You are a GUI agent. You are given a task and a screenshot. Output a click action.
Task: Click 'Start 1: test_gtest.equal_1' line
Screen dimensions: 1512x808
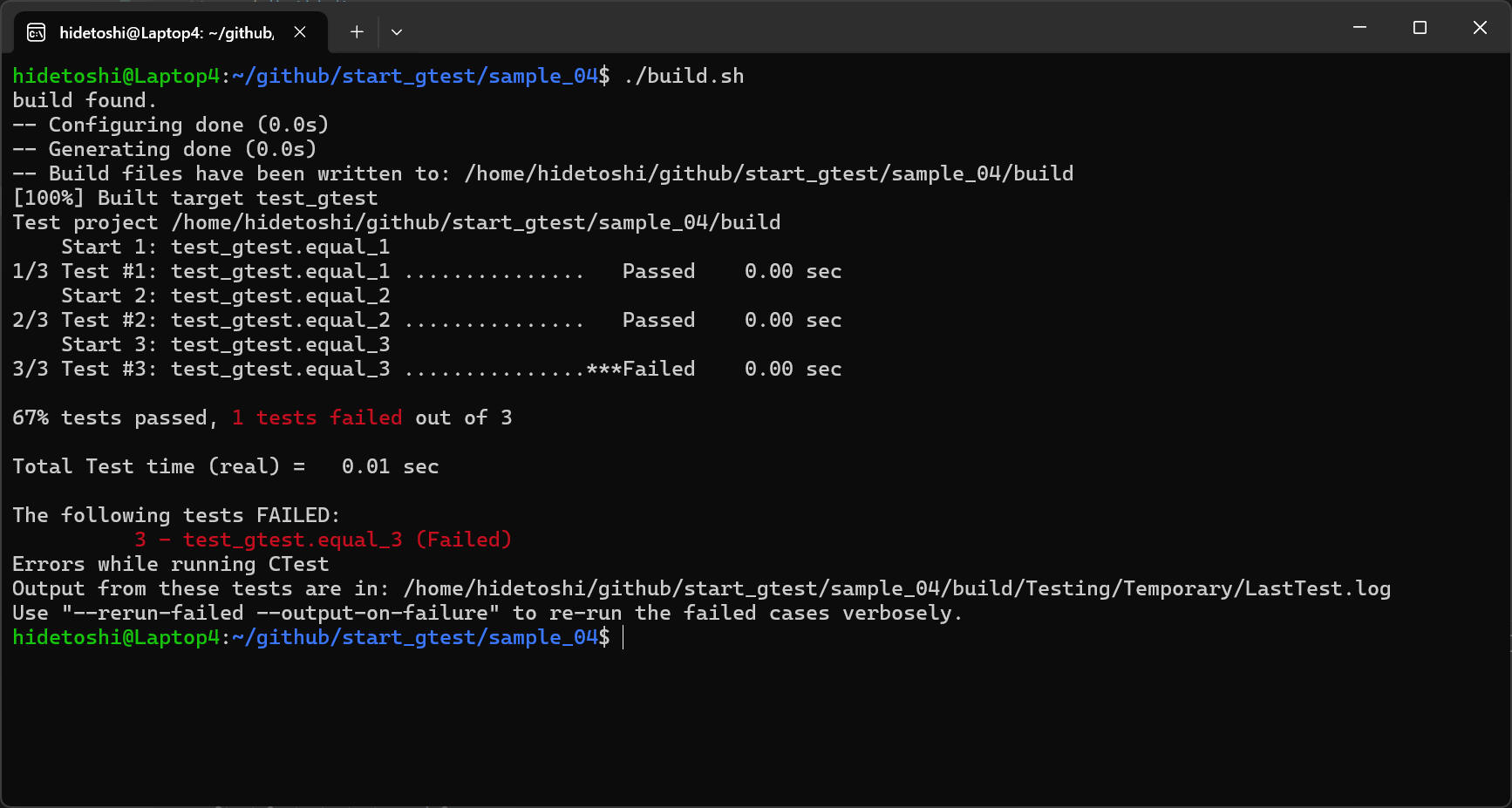(x=226, y=247)
